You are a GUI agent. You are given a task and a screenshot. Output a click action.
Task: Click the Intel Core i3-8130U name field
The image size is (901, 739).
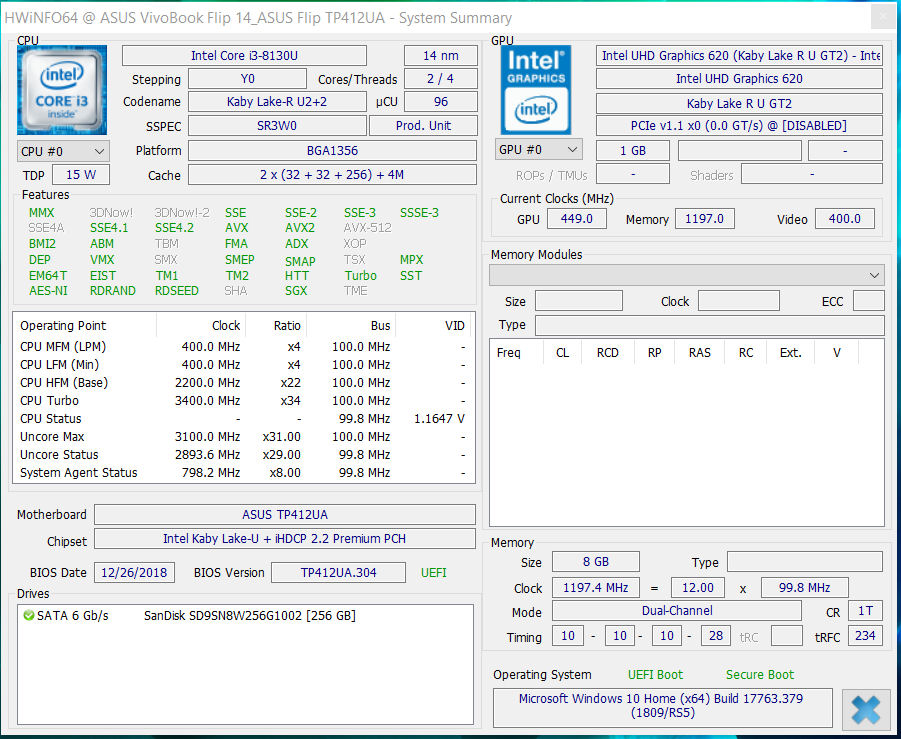click(244, 56)
